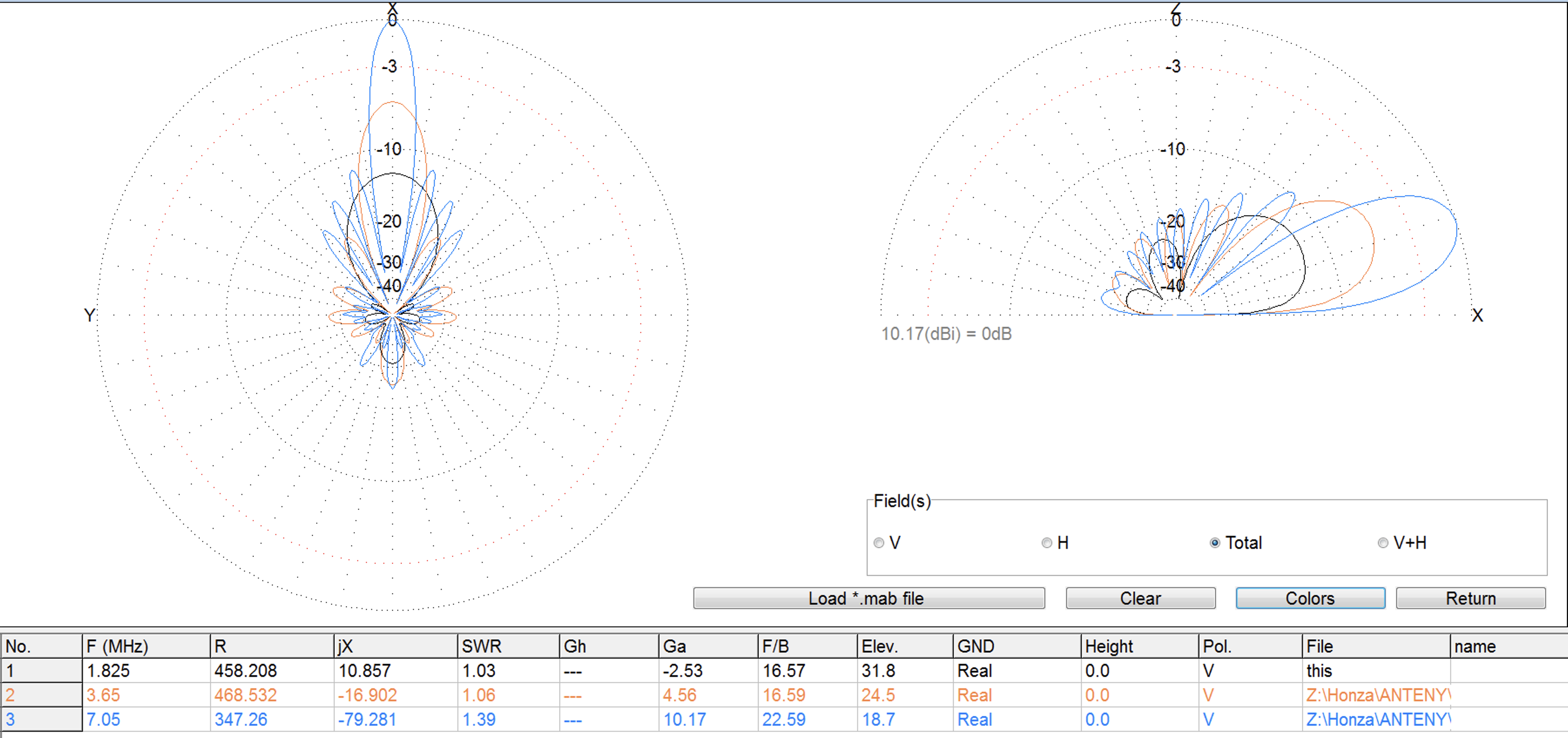Select row number 1 header
The width and height of the screenshot is (1568, 738).
41,670
